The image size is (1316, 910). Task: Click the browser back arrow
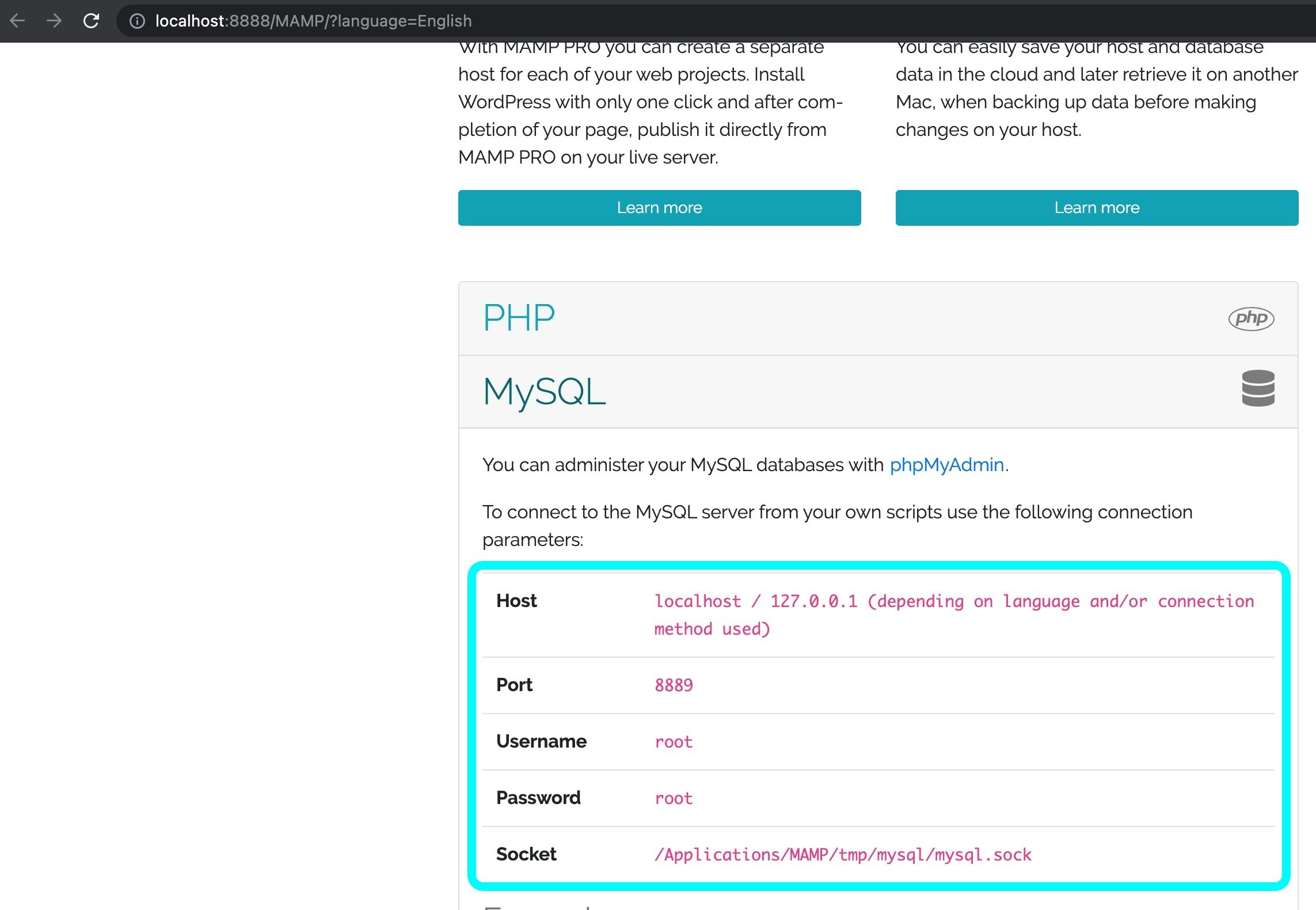tap(18, 21)
